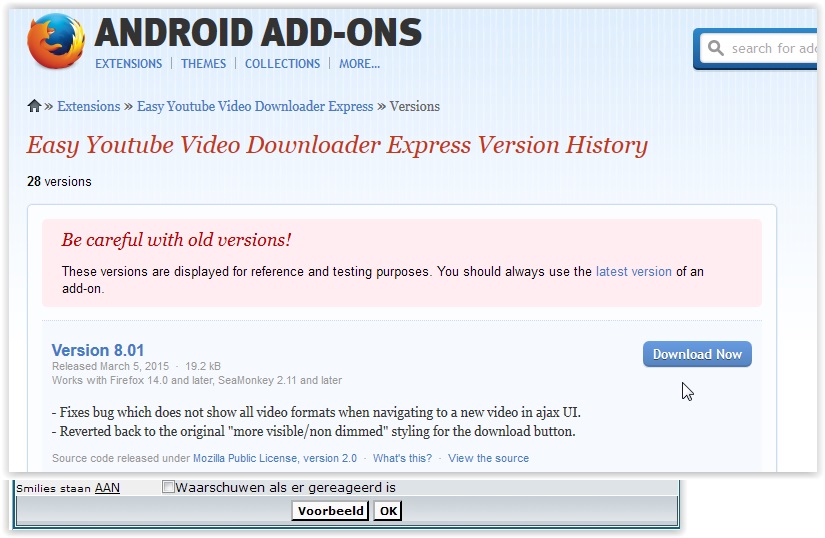Click the search for add-ons field
The height and width of the screenshot is (538, 825).
[x=761, y=48]
